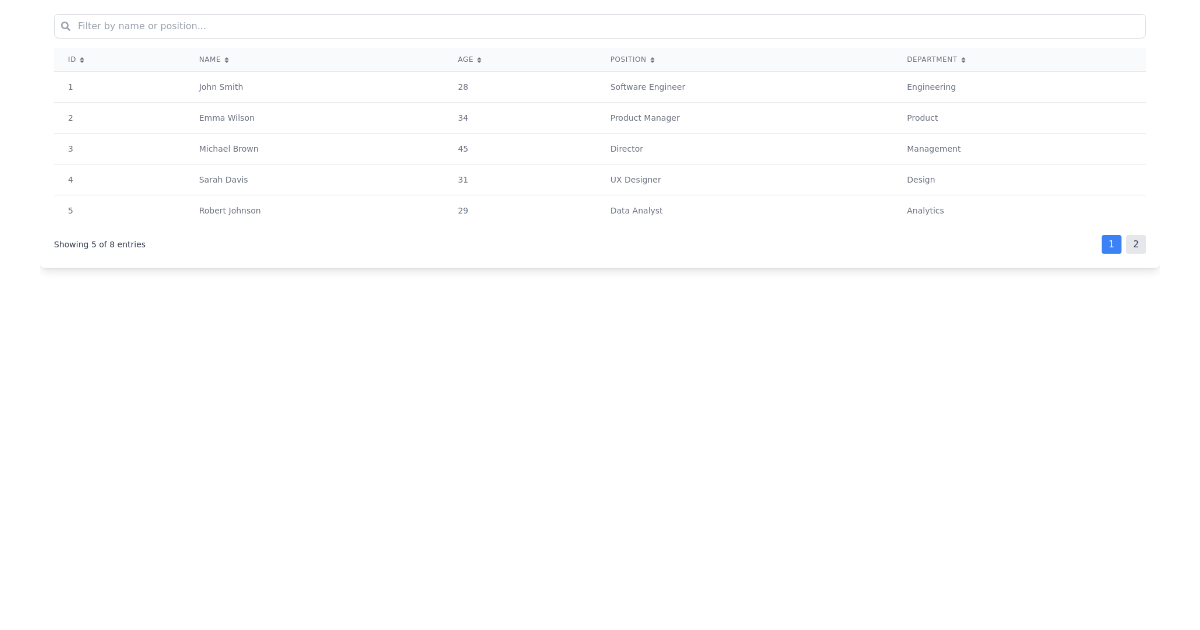This screenshot has width=1200, height=630.
Task: Click the Department column sort icon
Action: (963, 60)
